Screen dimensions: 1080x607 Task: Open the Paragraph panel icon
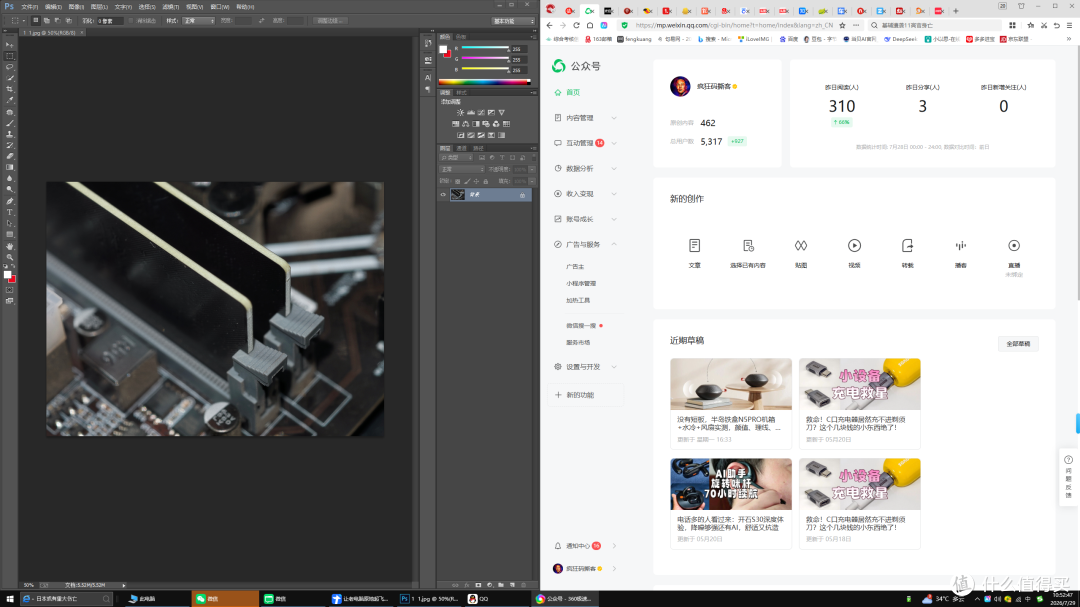coord(428,89)
